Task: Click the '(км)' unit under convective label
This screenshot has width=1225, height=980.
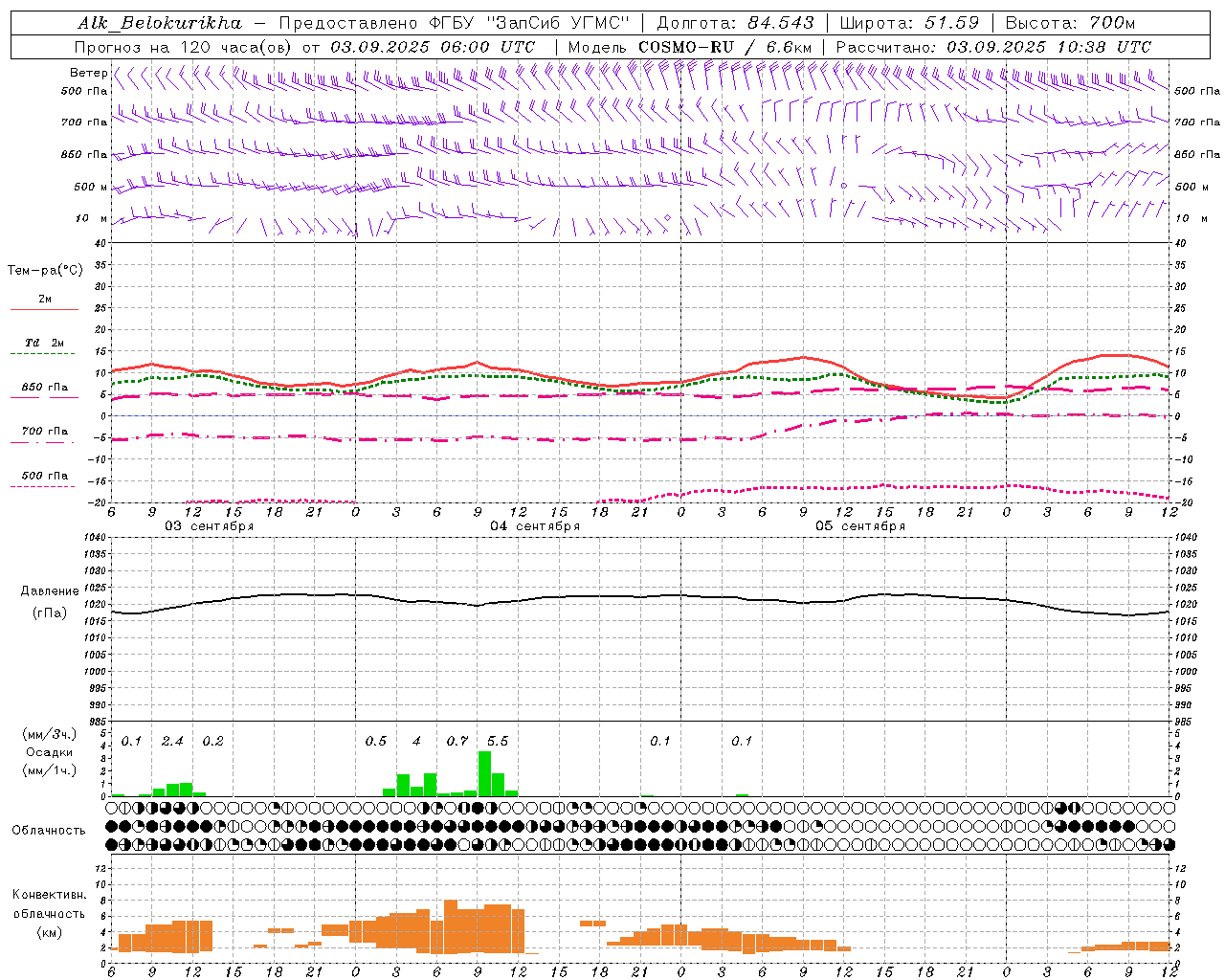Action: pyautogui.click(x=49, y=932)
